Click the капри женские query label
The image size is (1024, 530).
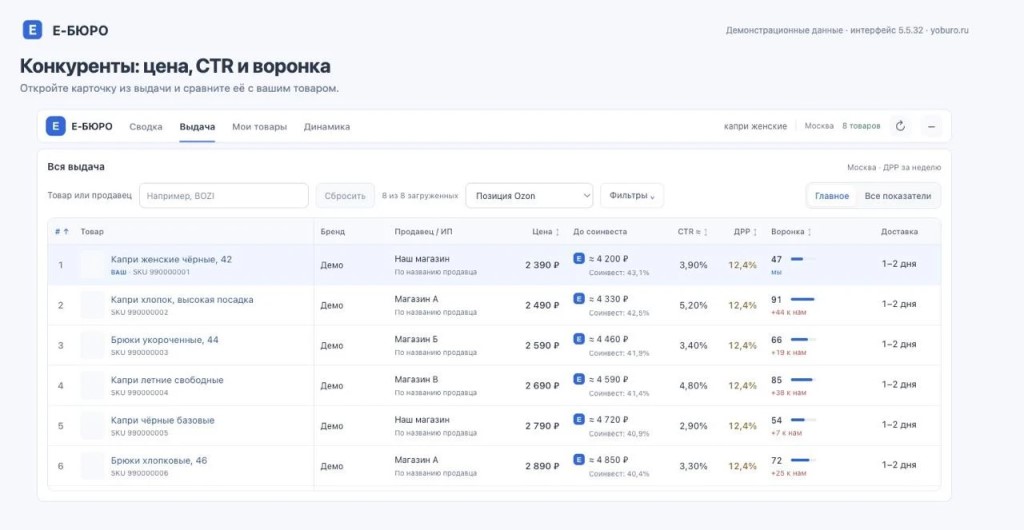point(756,126)
